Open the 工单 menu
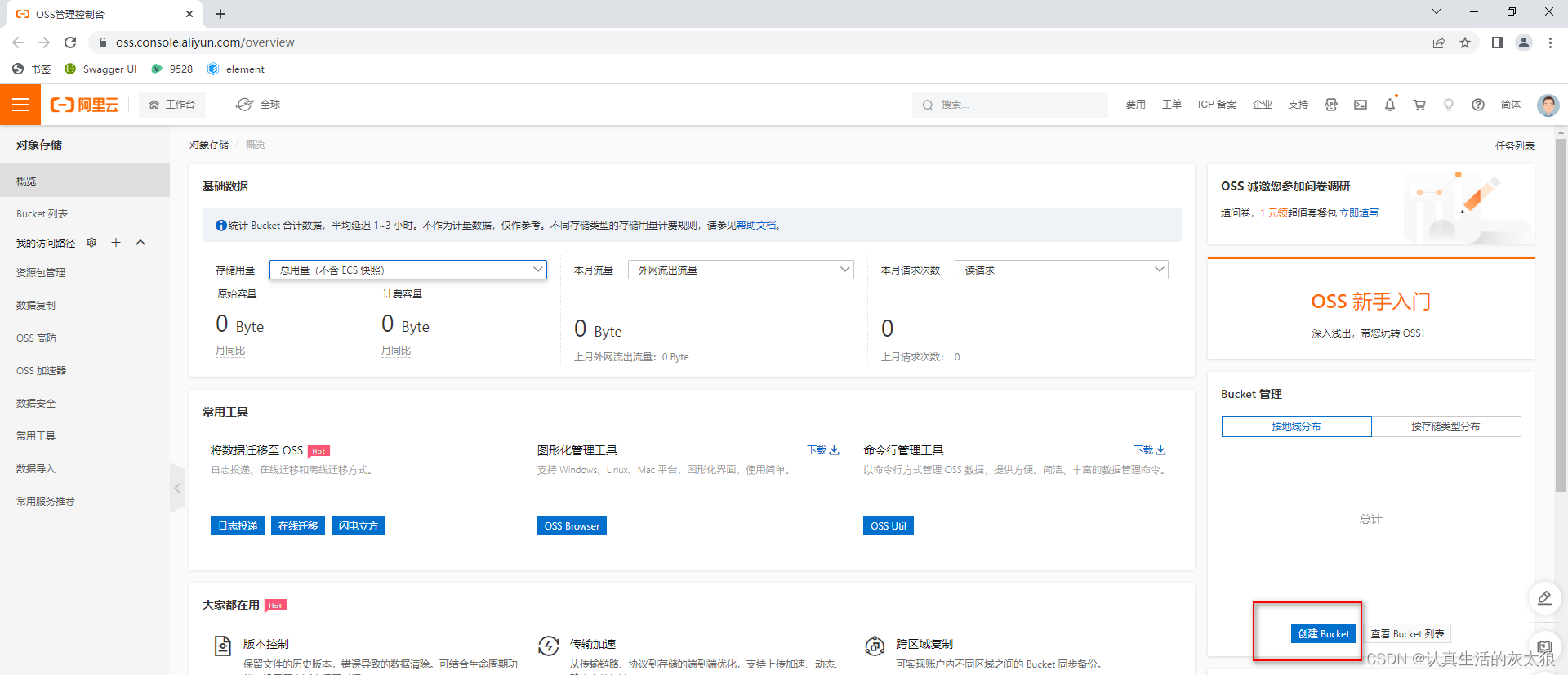This screenshot has width=1568, height=675. tap(1171, 105)
